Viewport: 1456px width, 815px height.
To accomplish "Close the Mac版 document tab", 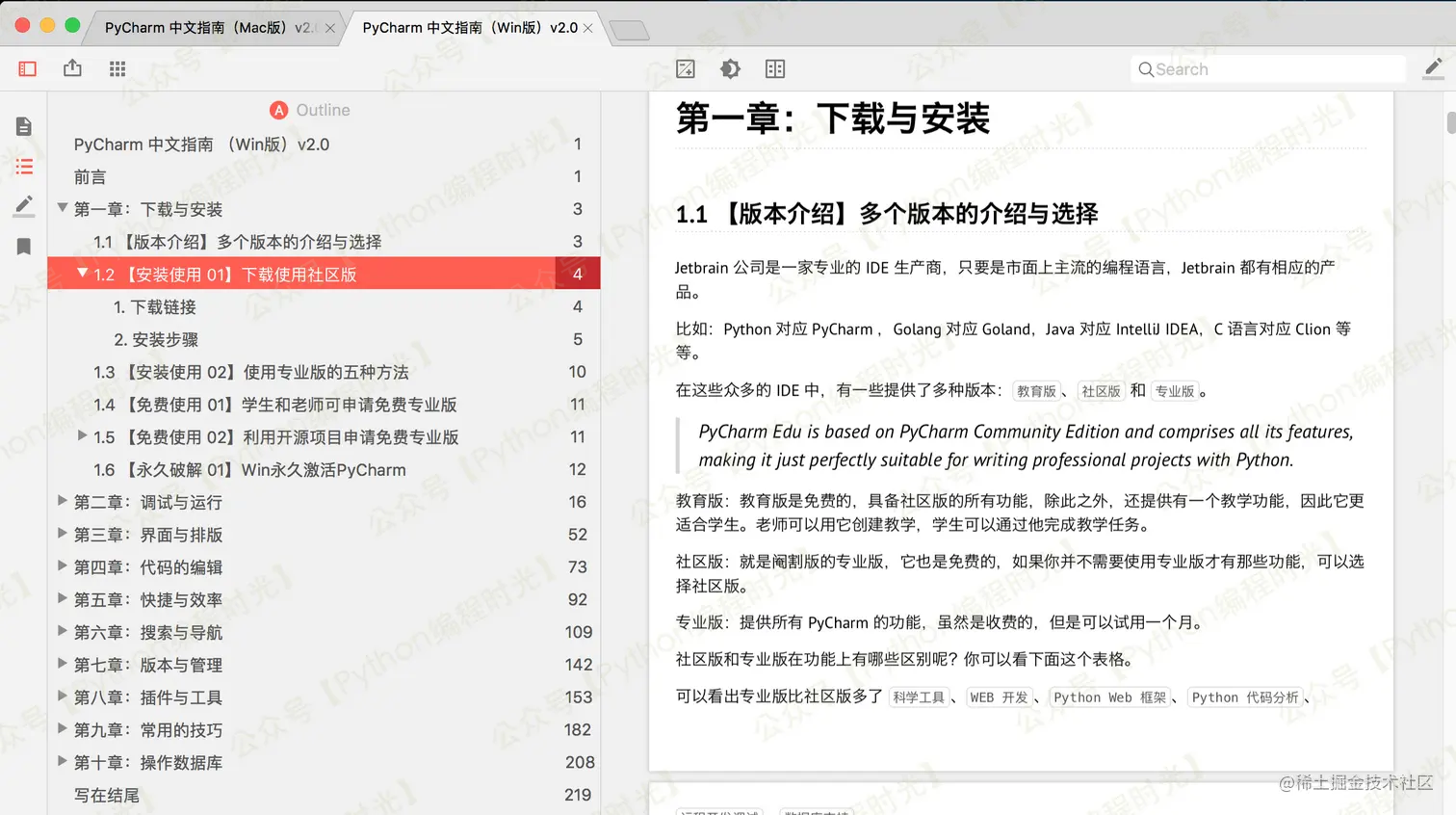I will click(330, 28).
